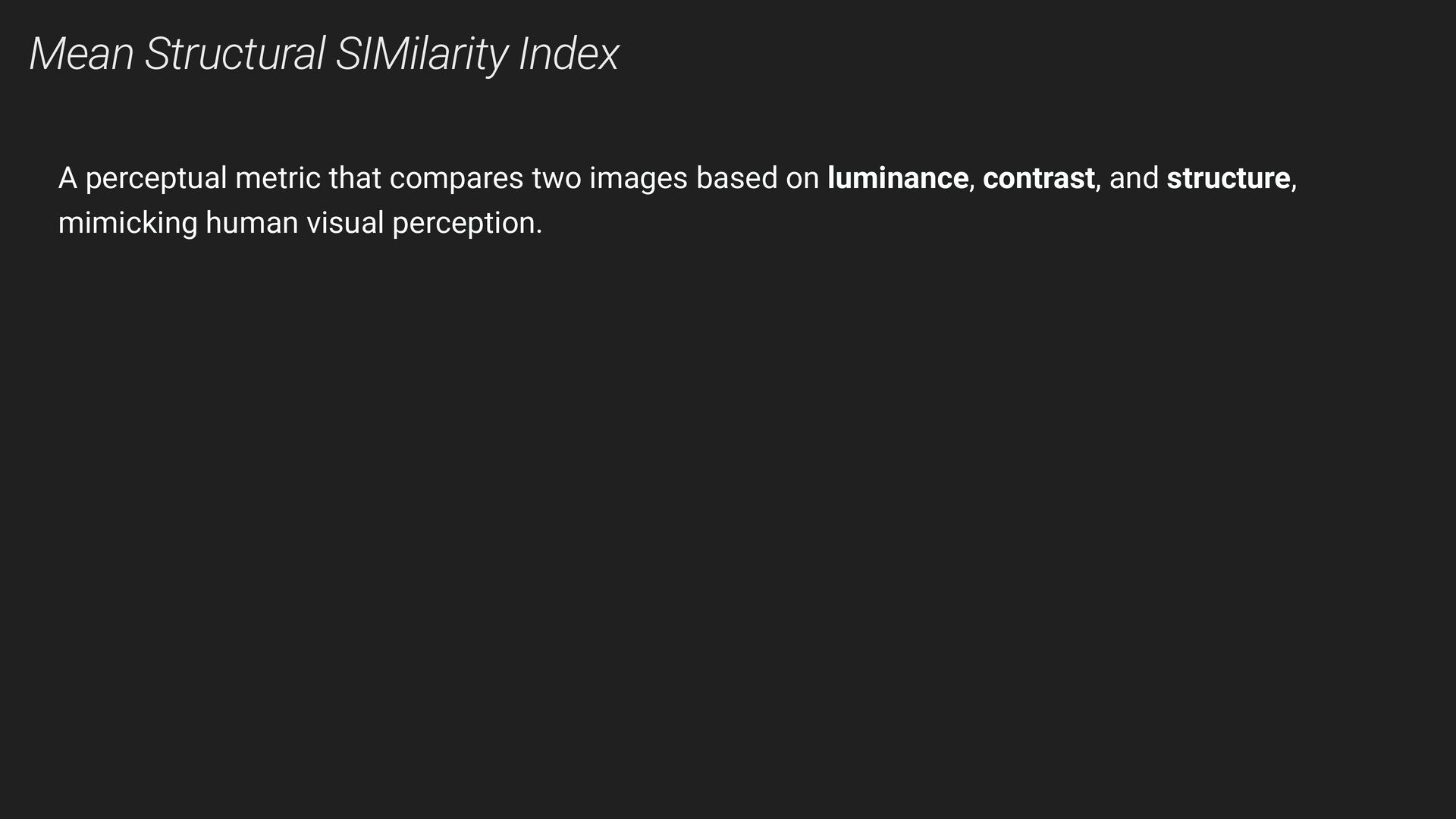Image resolution: width=1456 pixels, height=819 pixels.
Task: Click the word "two" before "images"
Action: [557, 179]
